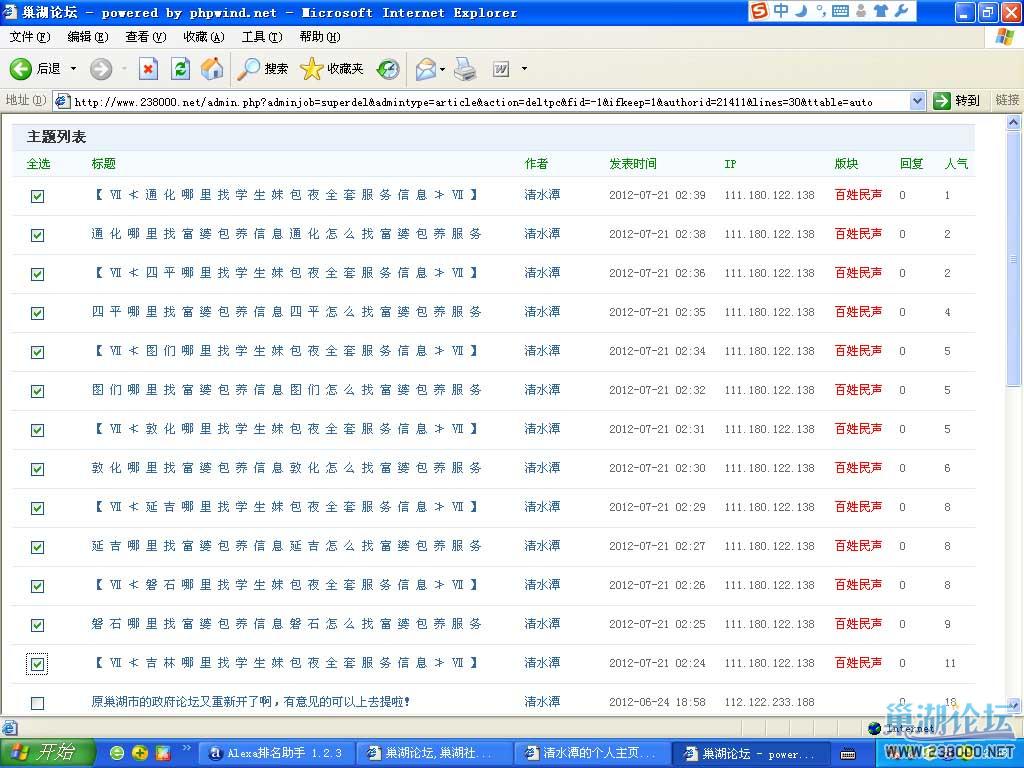
Task: Expand the quick launch overflow chevron
Action: (185, 748)
